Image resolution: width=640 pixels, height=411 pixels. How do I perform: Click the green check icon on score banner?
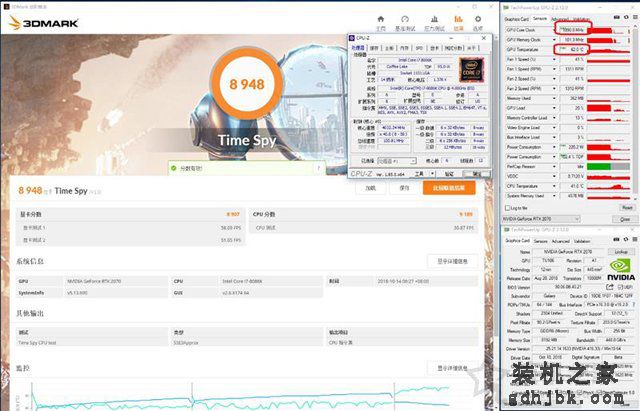point(174,168)
